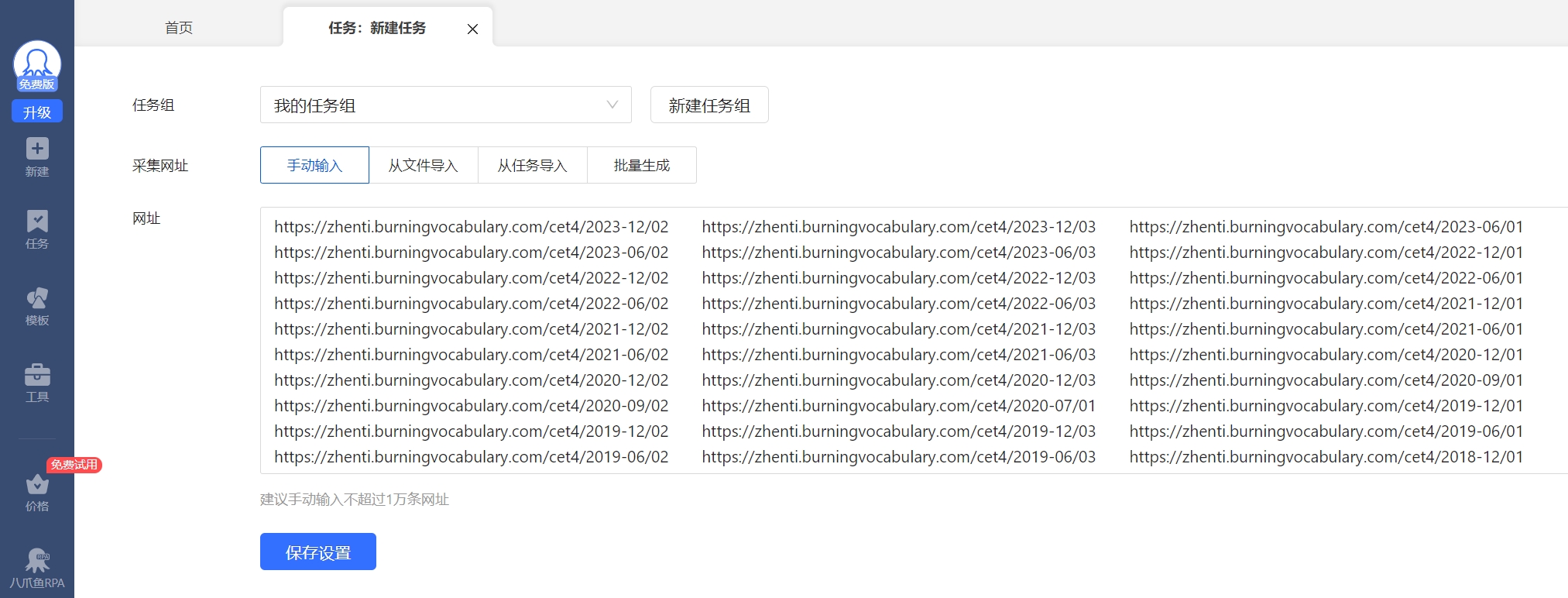The width and height of the screenshot is (1568, 598).
Task: Click URL ending cet4/2019-12/03
Action: [899, 431]
